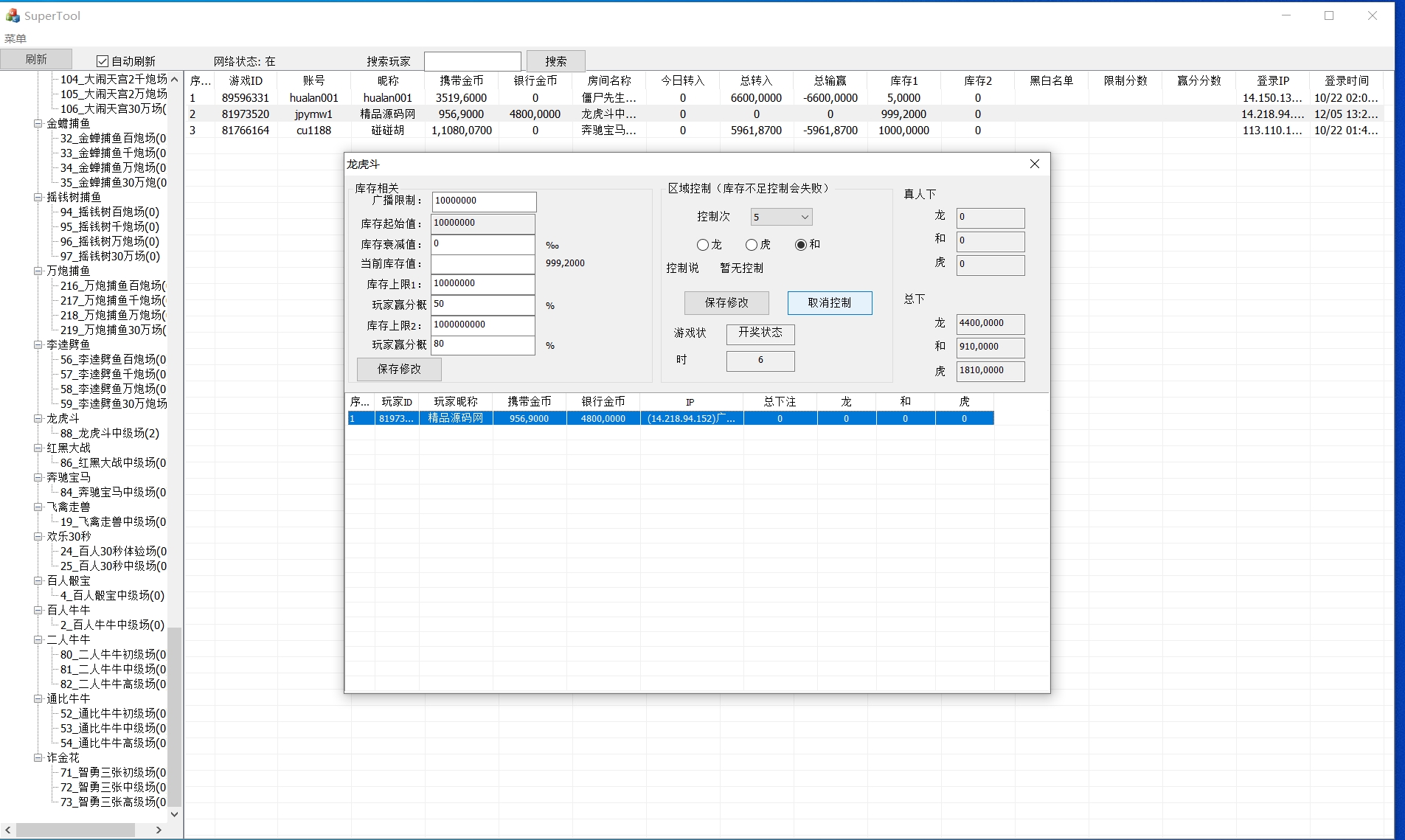
Task: Click the 取消控制 button
Action: (829, 302)
